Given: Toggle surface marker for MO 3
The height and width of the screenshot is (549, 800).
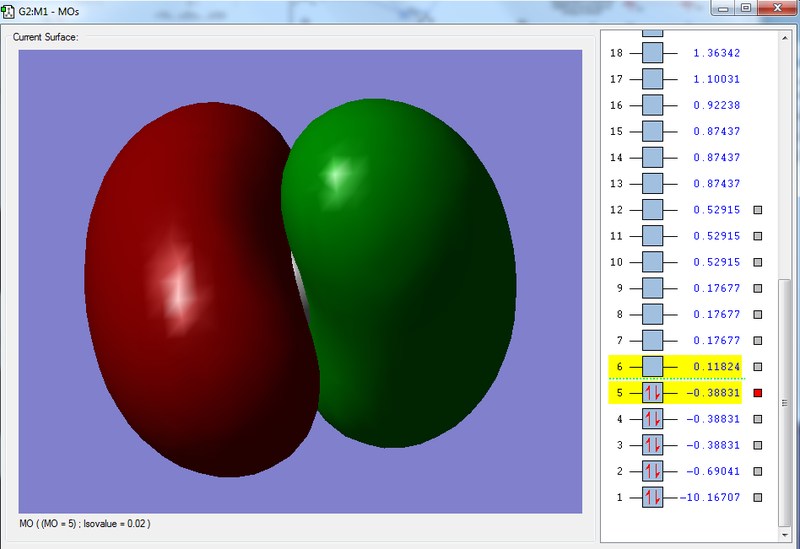Looking at the screenshot, I should tap(758, 445).
